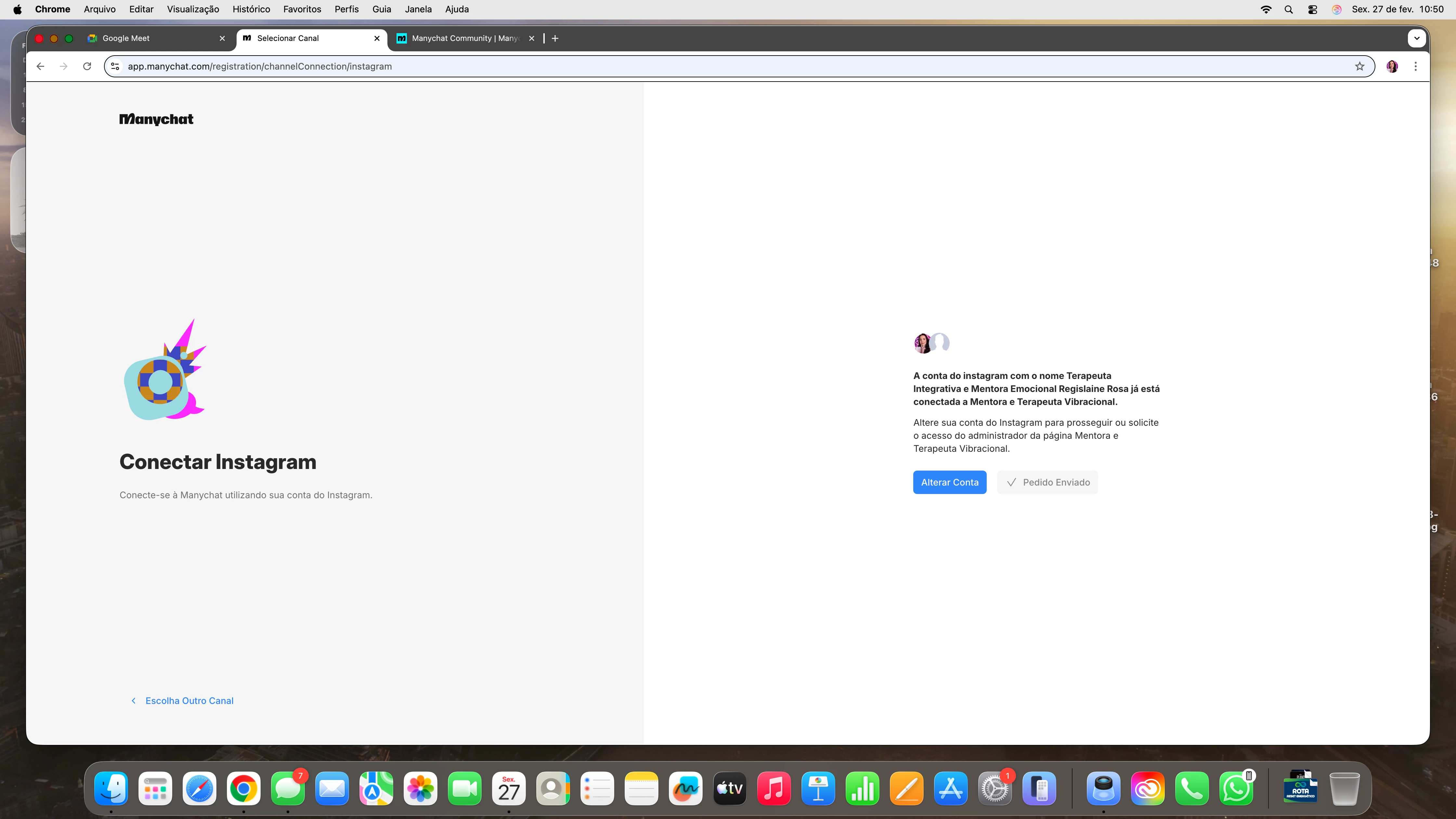This screenshot has width=1456, height=819.
Task: Open Chrome profile avatar
Action: coord(1392,66)
